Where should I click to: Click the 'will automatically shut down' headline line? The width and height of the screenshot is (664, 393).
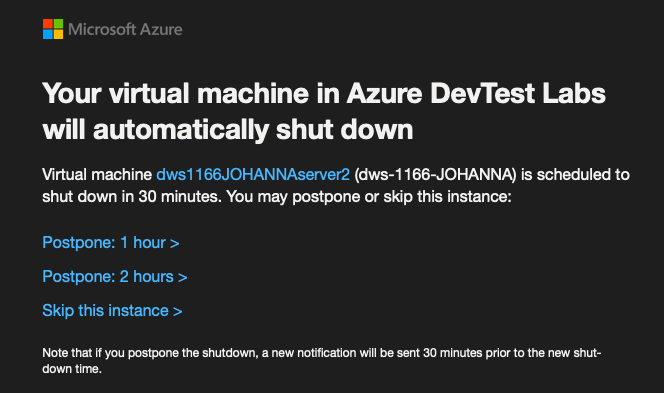pos(228,130)
